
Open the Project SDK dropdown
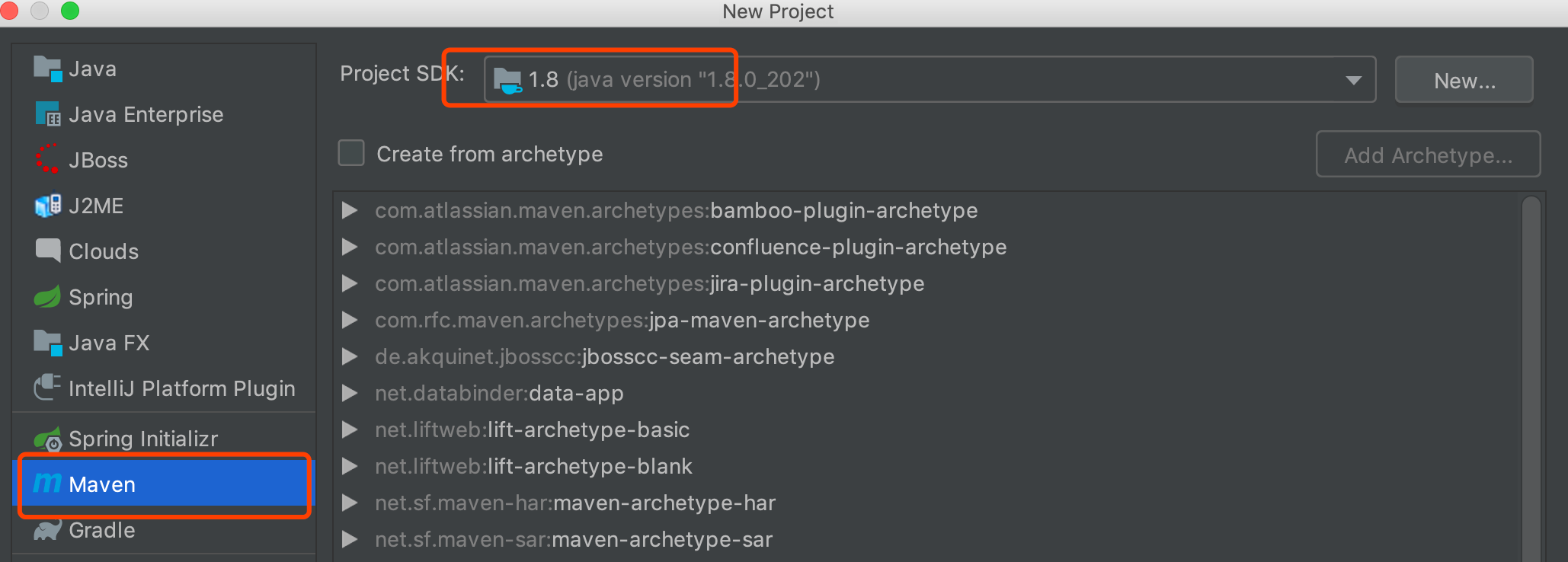point(1352,80)
